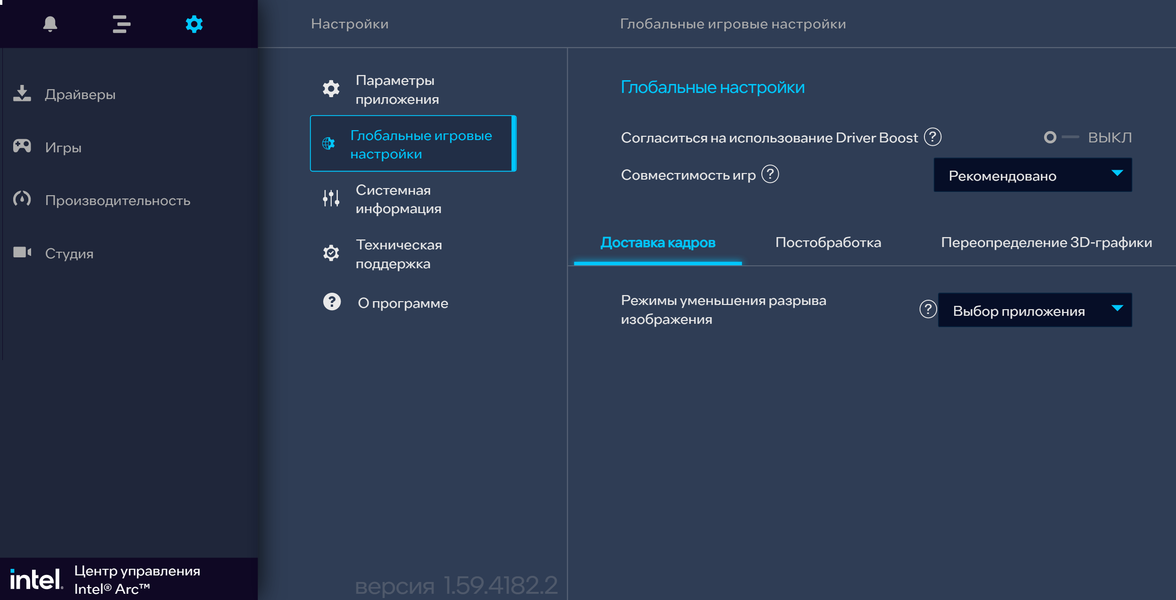Go to Техническая поддержка section

pyautogui.click(x=398, y=254)
